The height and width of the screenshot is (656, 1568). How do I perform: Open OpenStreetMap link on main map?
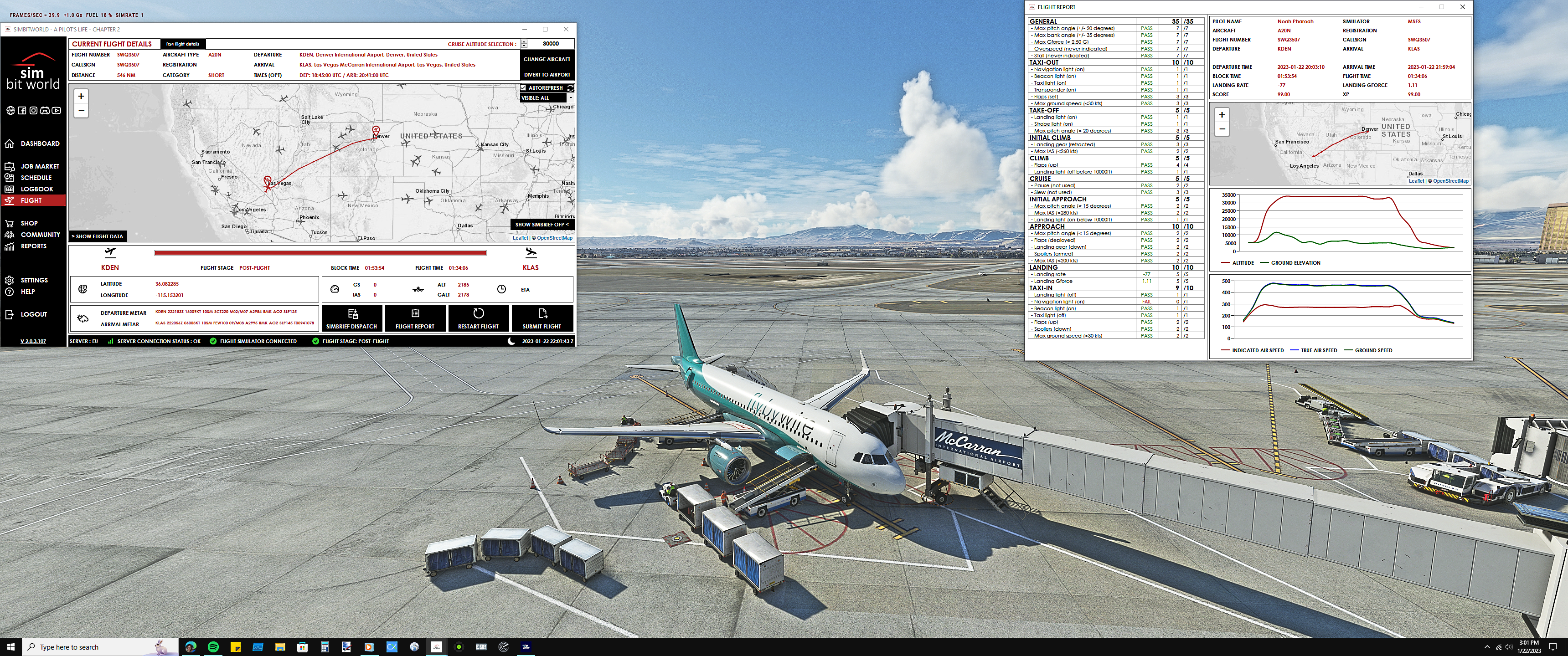555,238
